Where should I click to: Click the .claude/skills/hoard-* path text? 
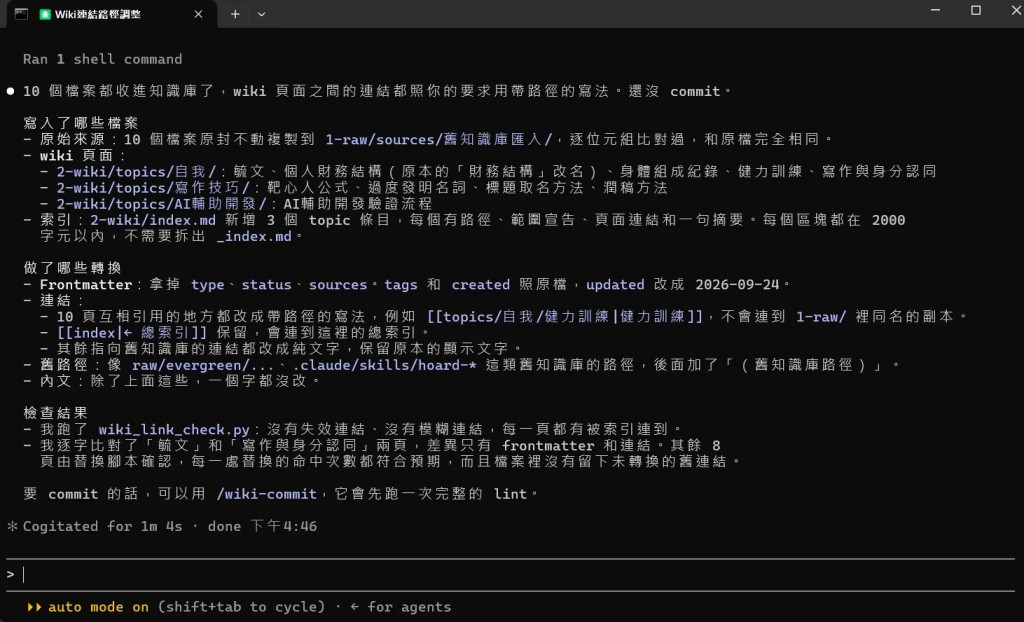click(x=385, y=365)
